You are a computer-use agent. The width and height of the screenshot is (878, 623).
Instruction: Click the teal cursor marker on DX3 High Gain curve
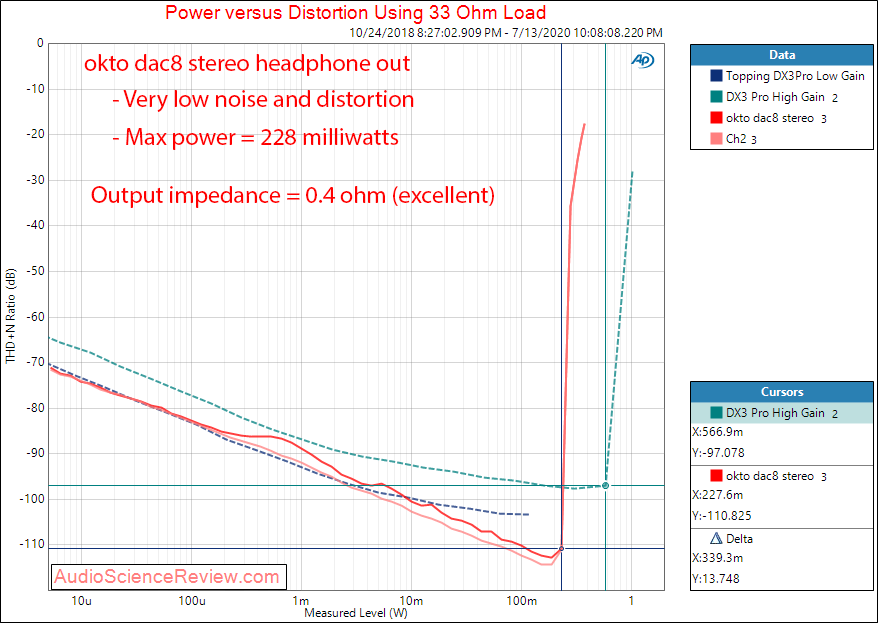click(x=605, y=486)
